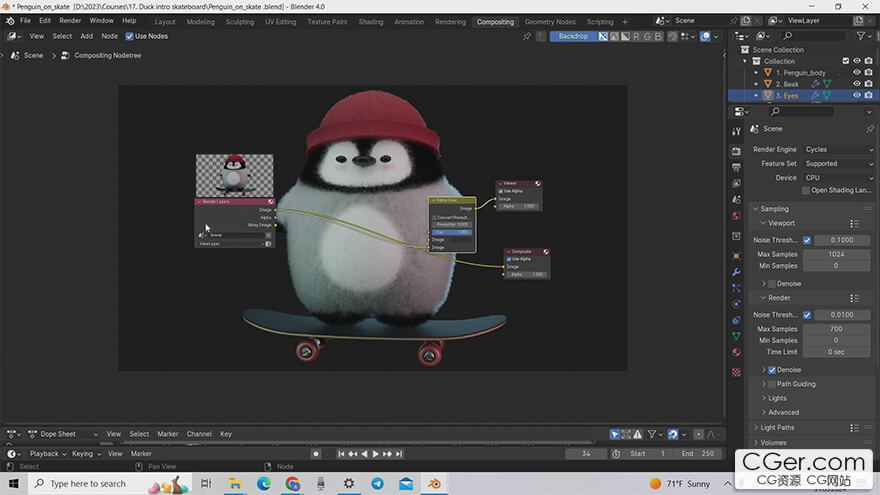Click the play animation button
The height and width of the screenshot is (495, 880).
[x=375, y=454]
